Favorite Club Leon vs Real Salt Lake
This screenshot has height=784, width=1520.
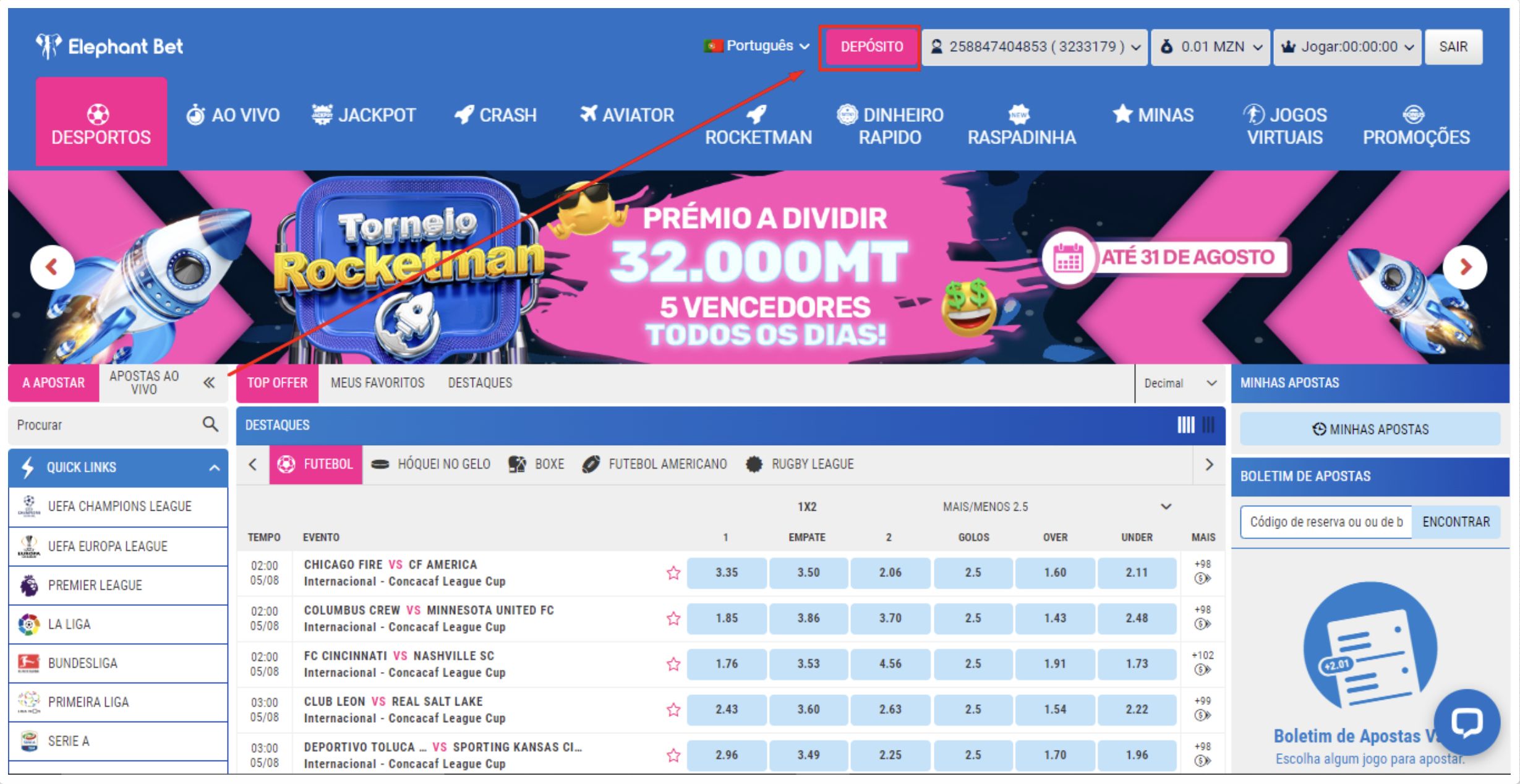[x=673, y=710]
